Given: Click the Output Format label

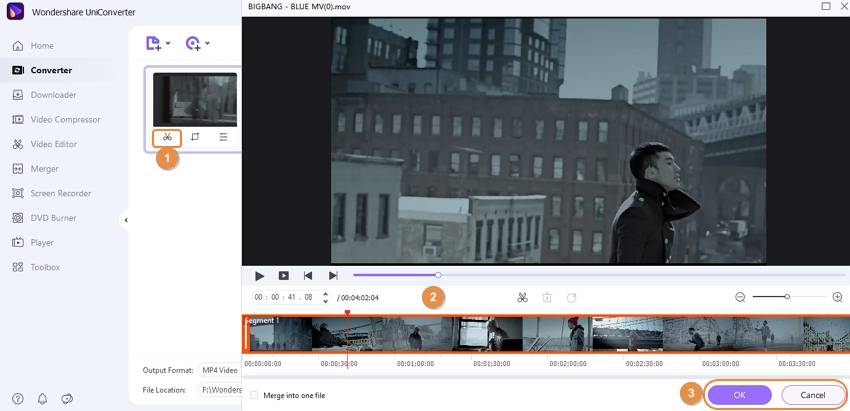Looking at the screenshot, I should [168, 370].
